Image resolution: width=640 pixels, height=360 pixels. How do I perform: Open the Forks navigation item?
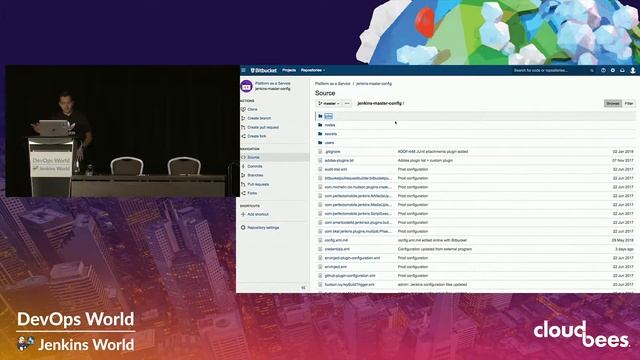click(x=252, y=193)
